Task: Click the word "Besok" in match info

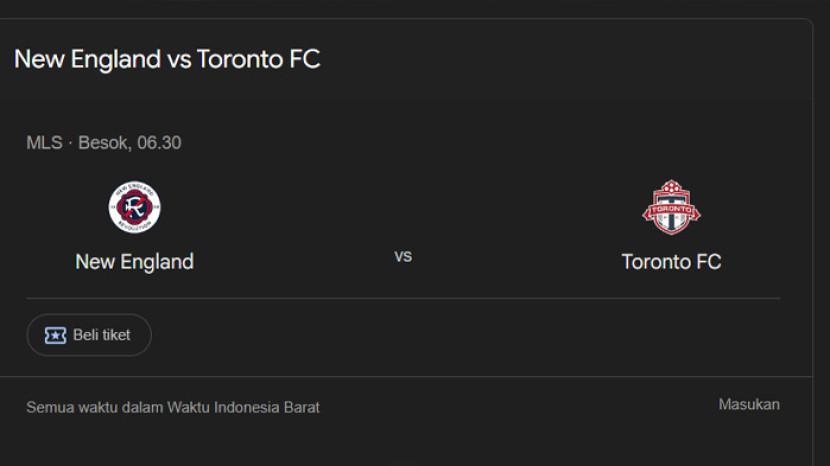Action: (103, 143)
